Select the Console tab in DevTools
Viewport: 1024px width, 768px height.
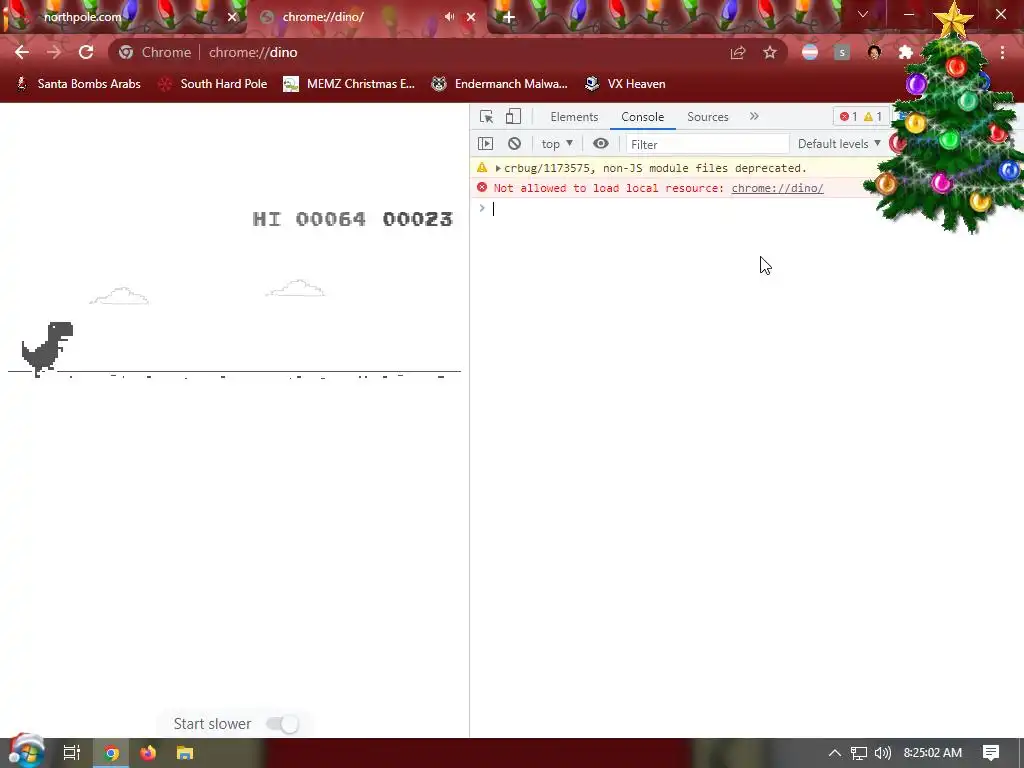pos(643,117)
